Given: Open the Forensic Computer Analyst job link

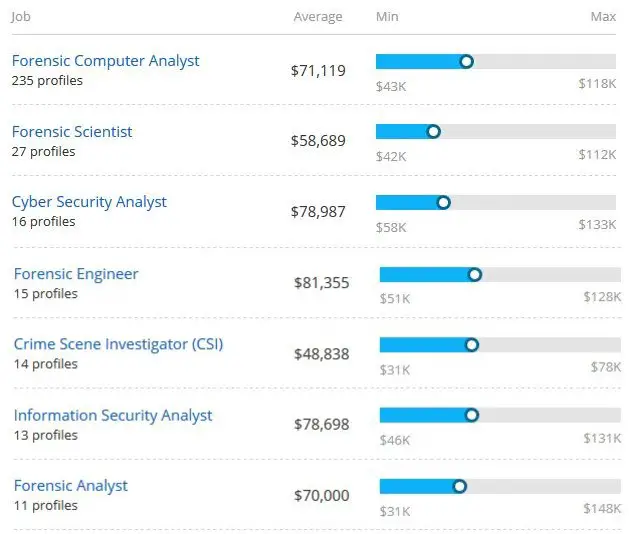Looking at the screenshot, I should click(x=105, y=61).
